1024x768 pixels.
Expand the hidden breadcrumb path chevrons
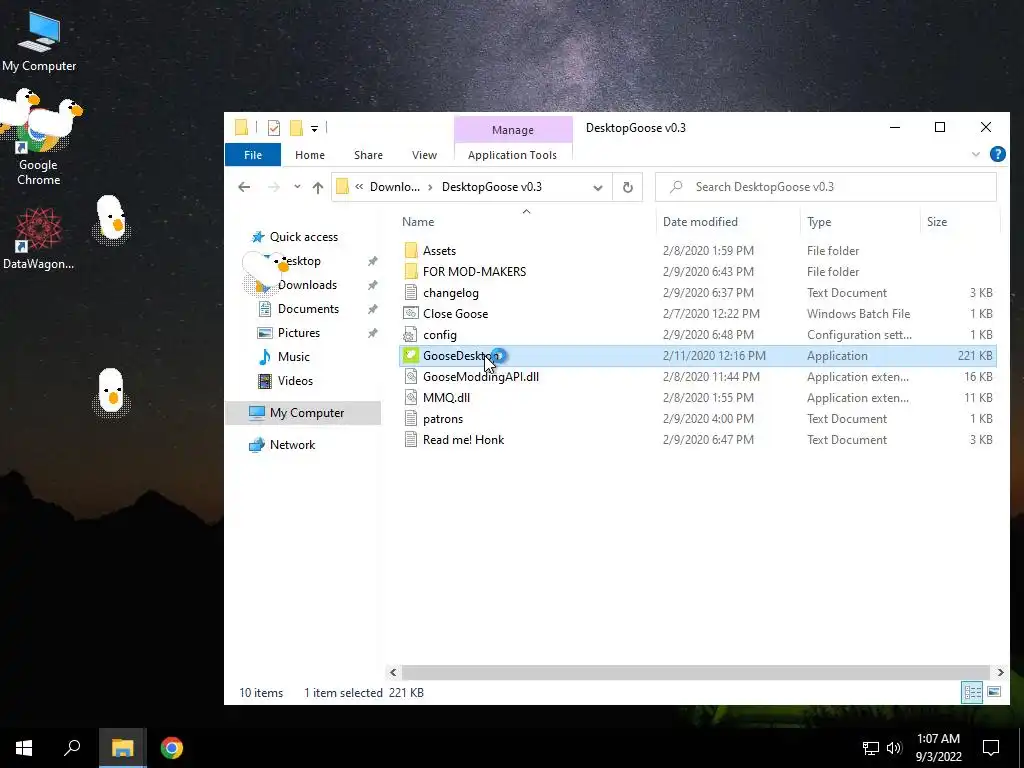359,187
